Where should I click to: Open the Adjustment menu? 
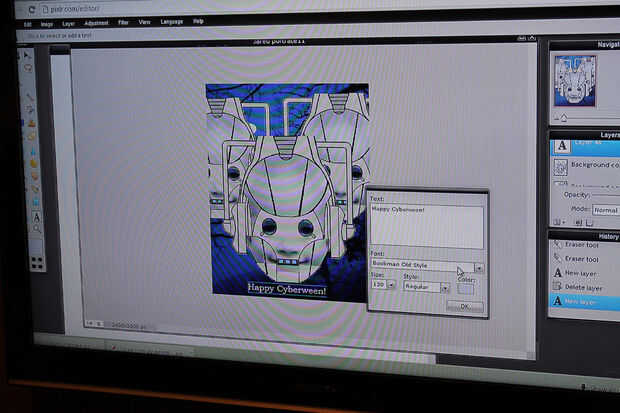pos(96,23)
